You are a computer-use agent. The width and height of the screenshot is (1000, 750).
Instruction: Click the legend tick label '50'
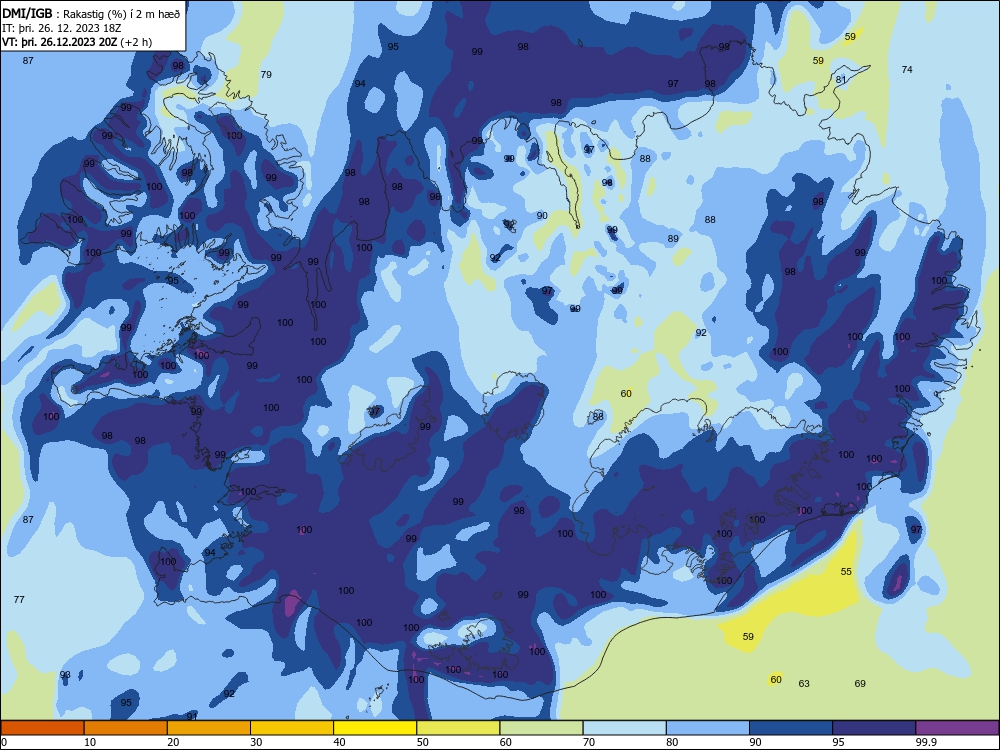pos(422,742)
